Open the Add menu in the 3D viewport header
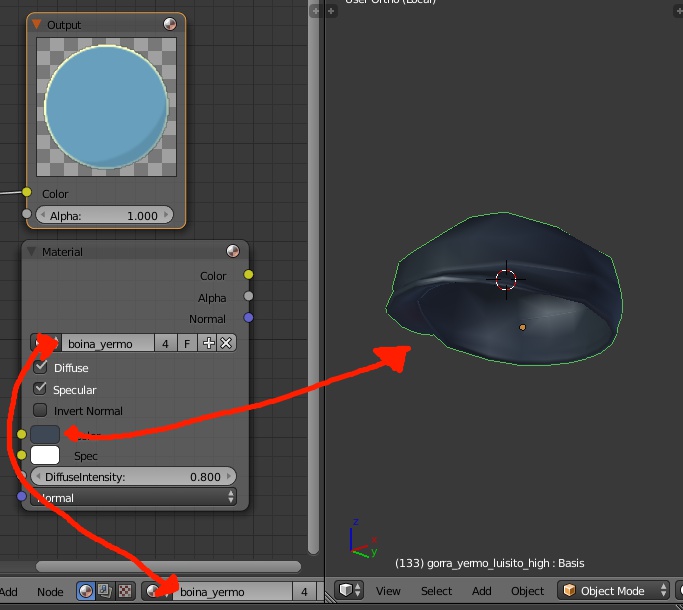Screen dimensions: 683x610 (x=481, y=591)
